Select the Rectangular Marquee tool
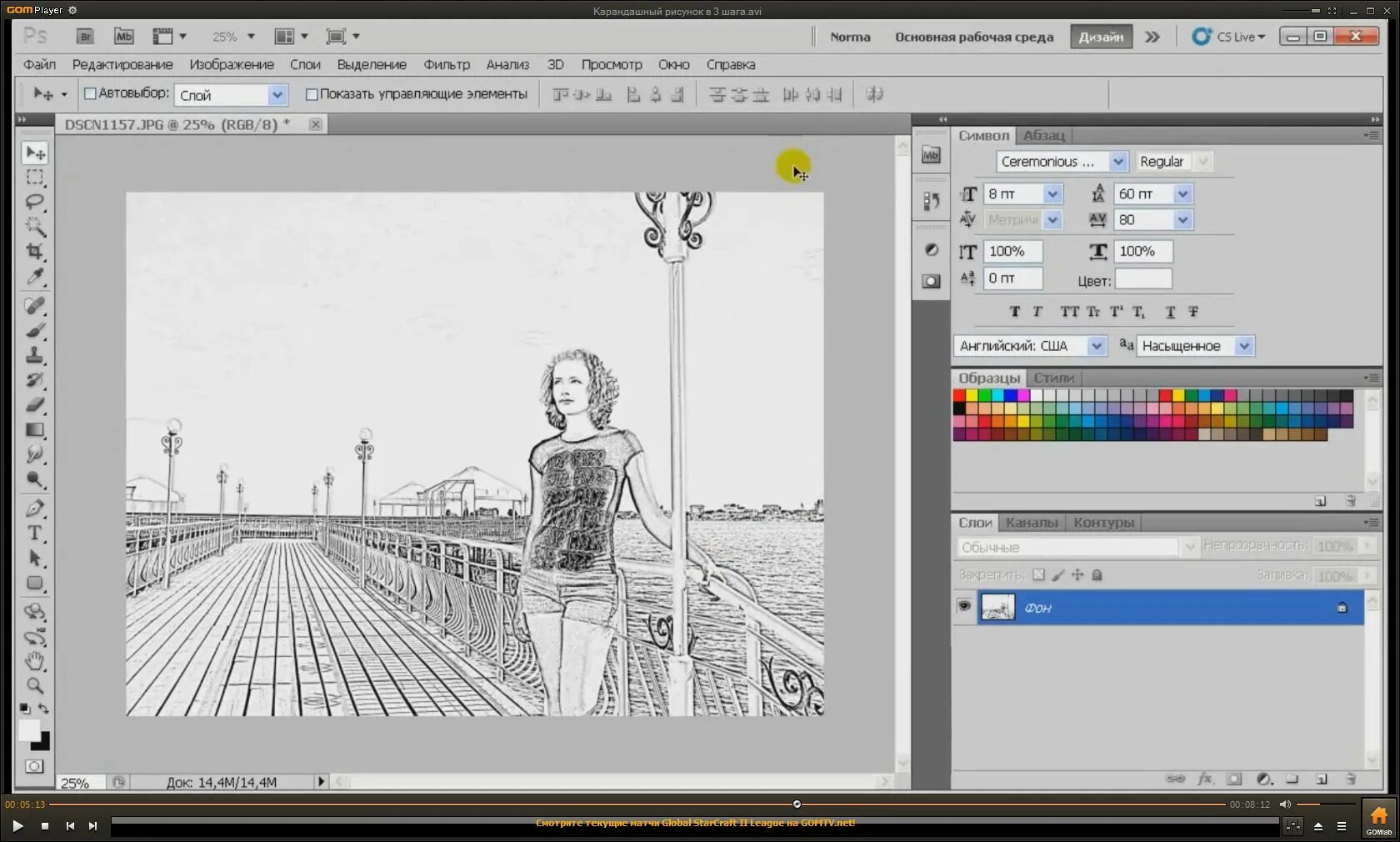The height and width of the screenshot is (842, 1400). click(x=34, y=177)
